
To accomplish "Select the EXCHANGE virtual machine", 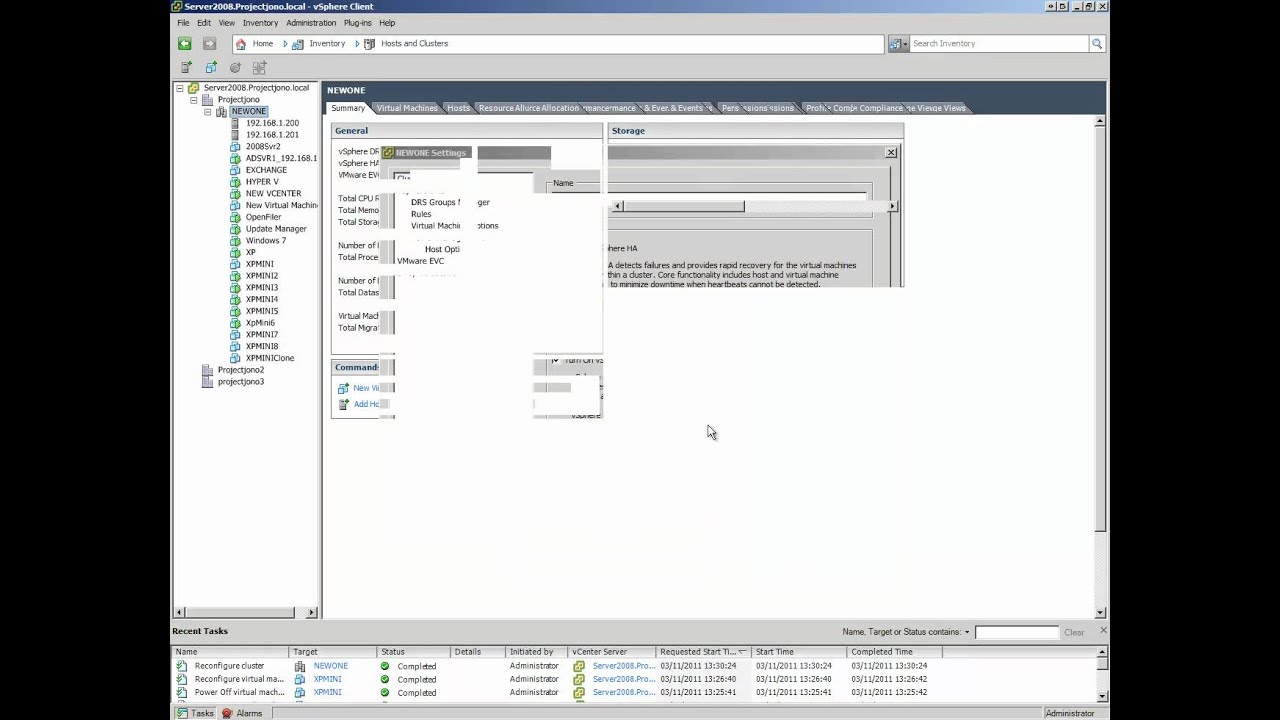I will 266,170.
